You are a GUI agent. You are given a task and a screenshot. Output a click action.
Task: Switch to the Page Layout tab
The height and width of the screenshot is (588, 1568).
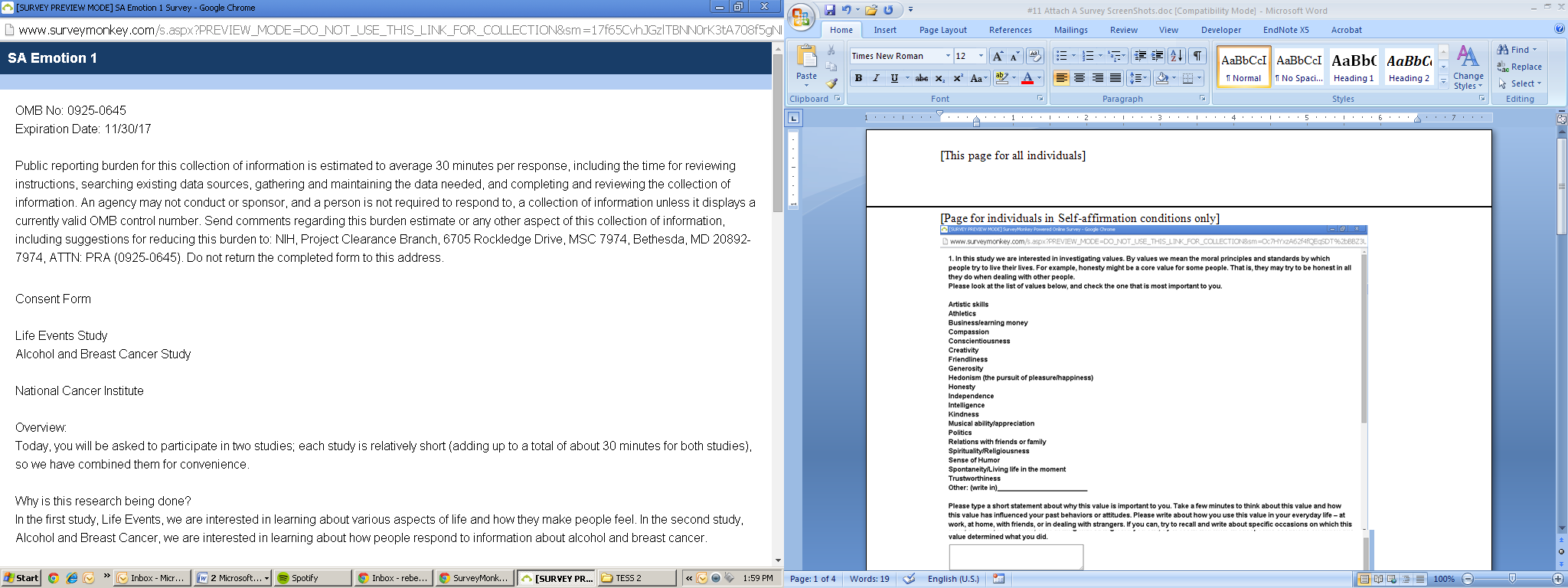click(942, 30)
